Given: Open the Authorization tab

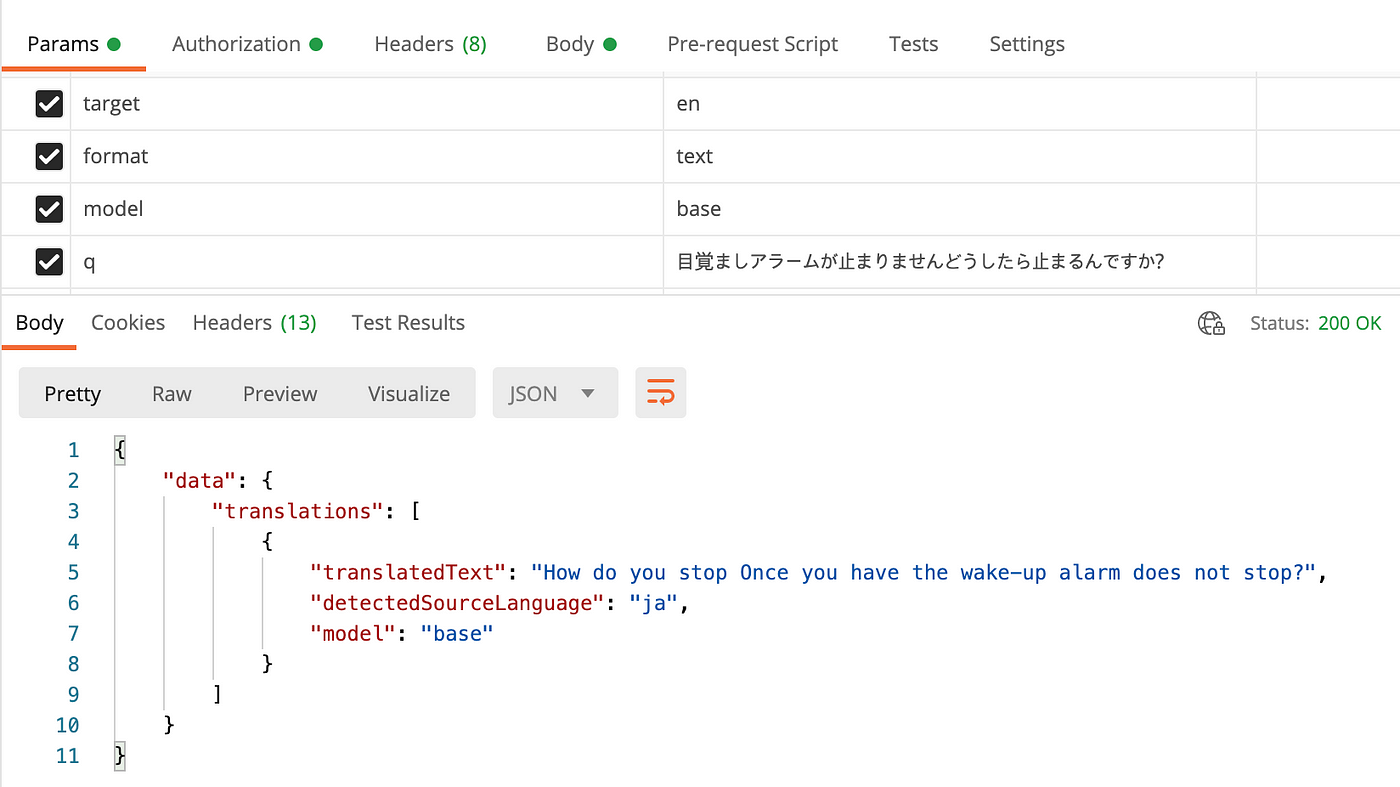Looking at the screenshot, I should (247, 44).
